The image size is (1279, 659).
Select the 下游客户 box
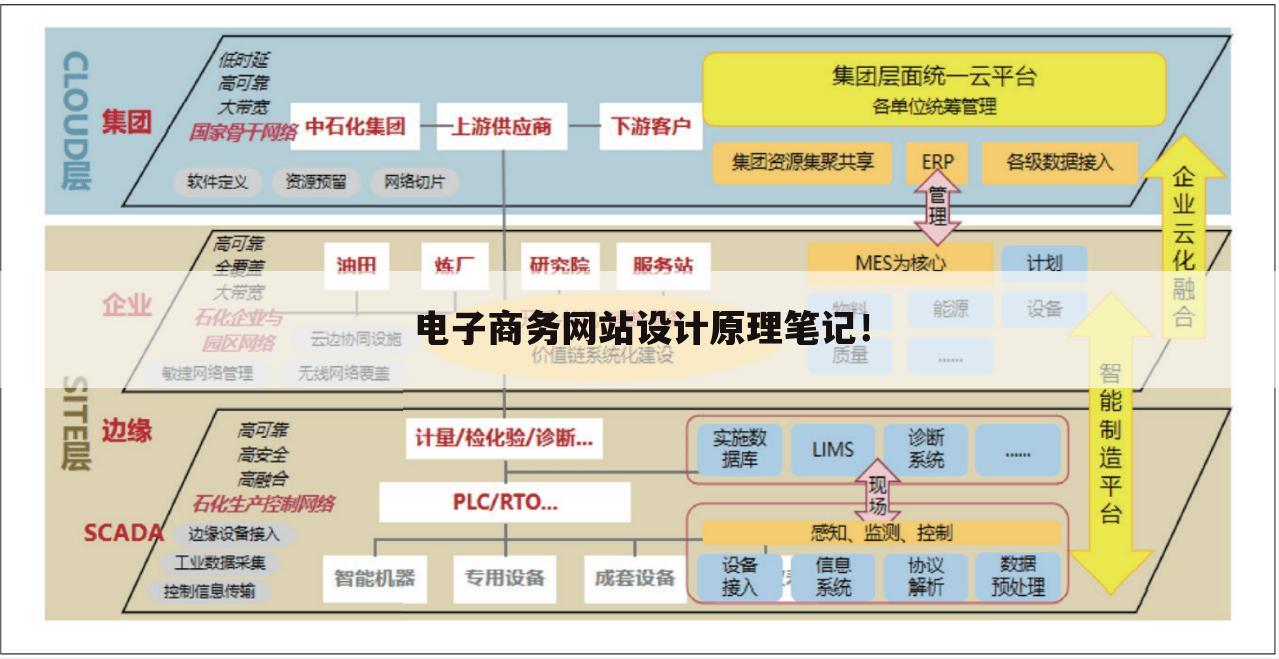pos(650,127)
